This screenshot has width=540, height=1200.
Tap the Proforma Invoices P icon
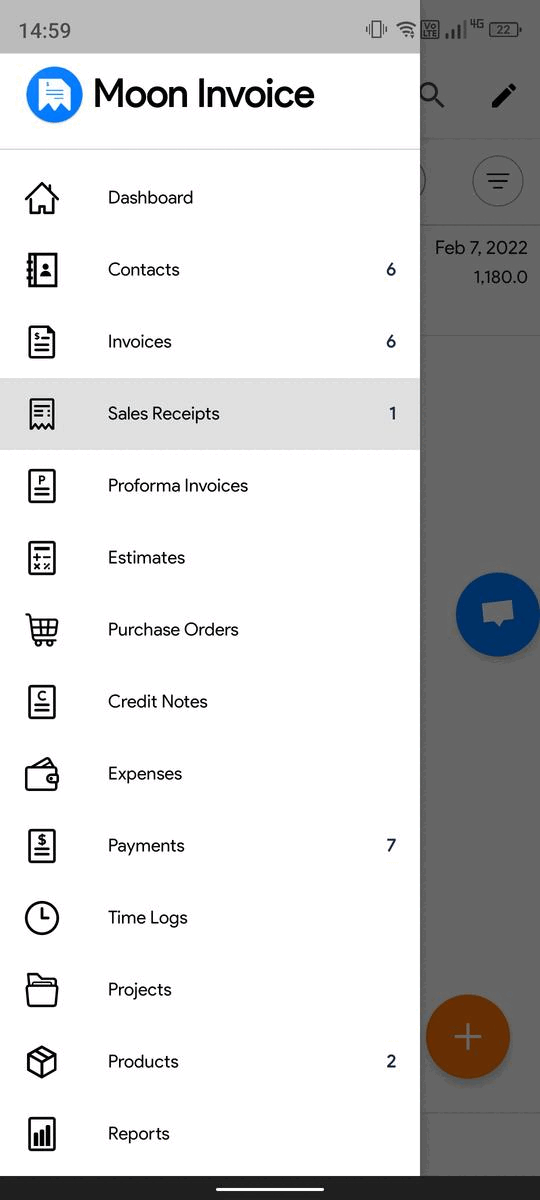click(42, 486)
